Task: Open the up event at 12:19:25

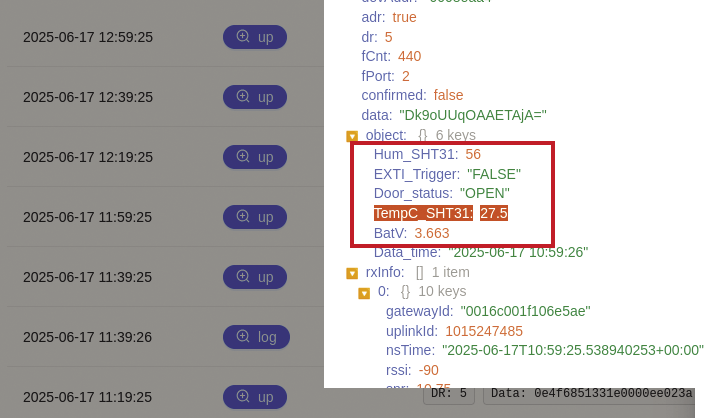Action: pyautogui.click(x=255, y=157)
